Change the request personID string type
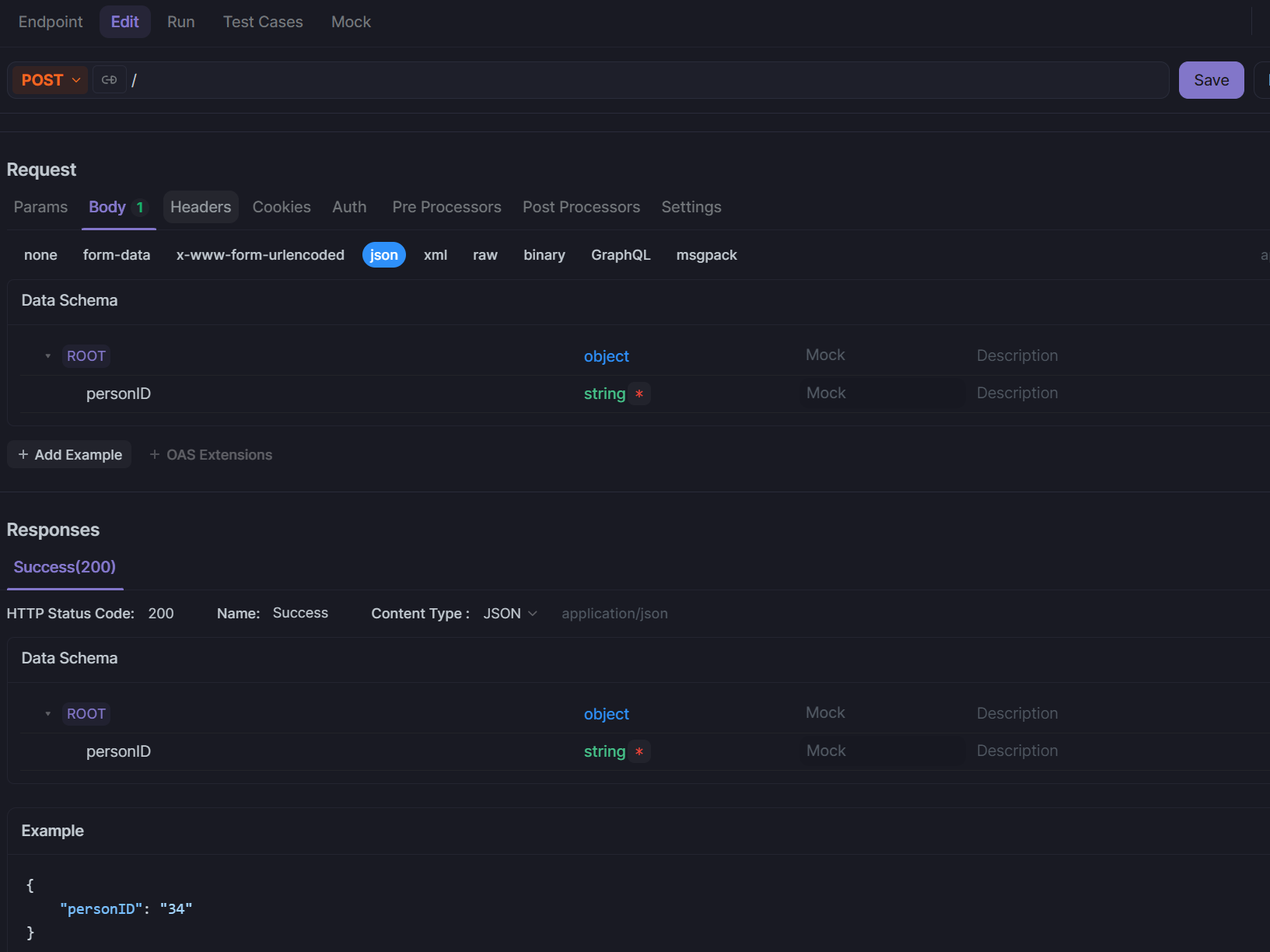Screen dimensions: 1270x952 tap(604, 394)
